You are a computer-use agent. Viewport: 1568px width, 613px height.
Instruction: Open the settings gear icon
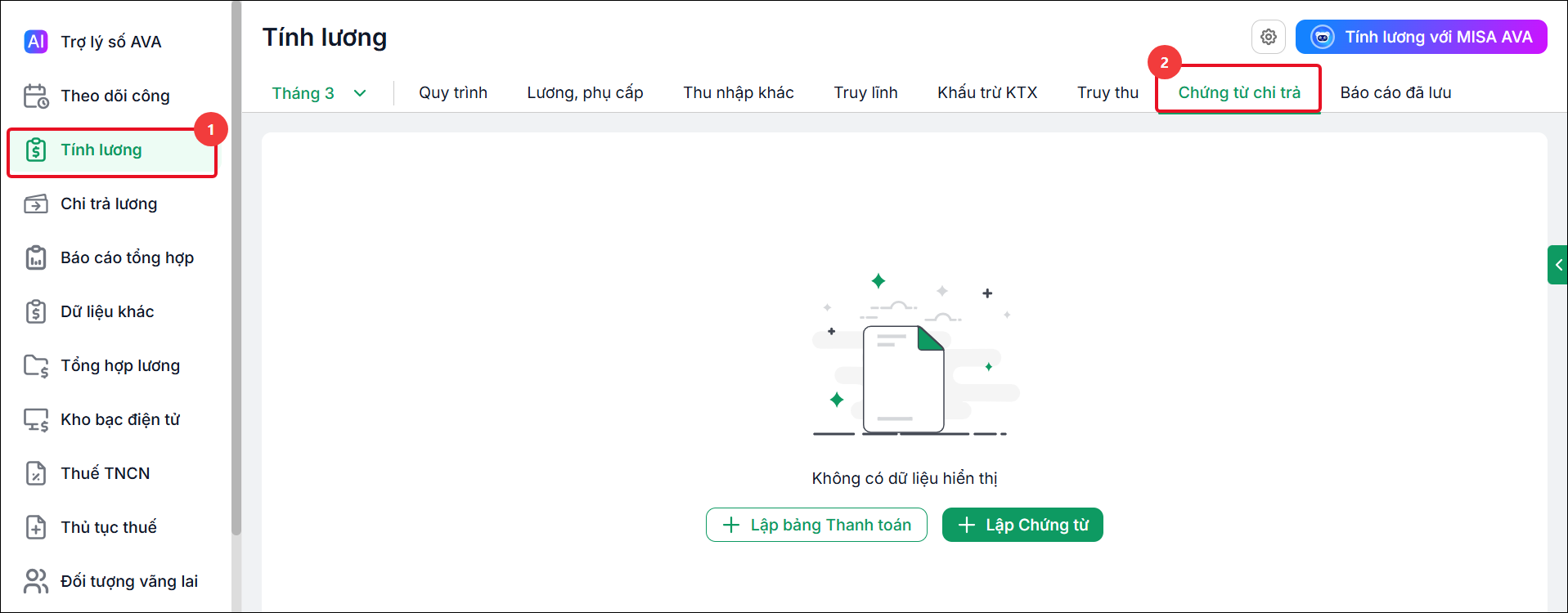click(1268, 37)
